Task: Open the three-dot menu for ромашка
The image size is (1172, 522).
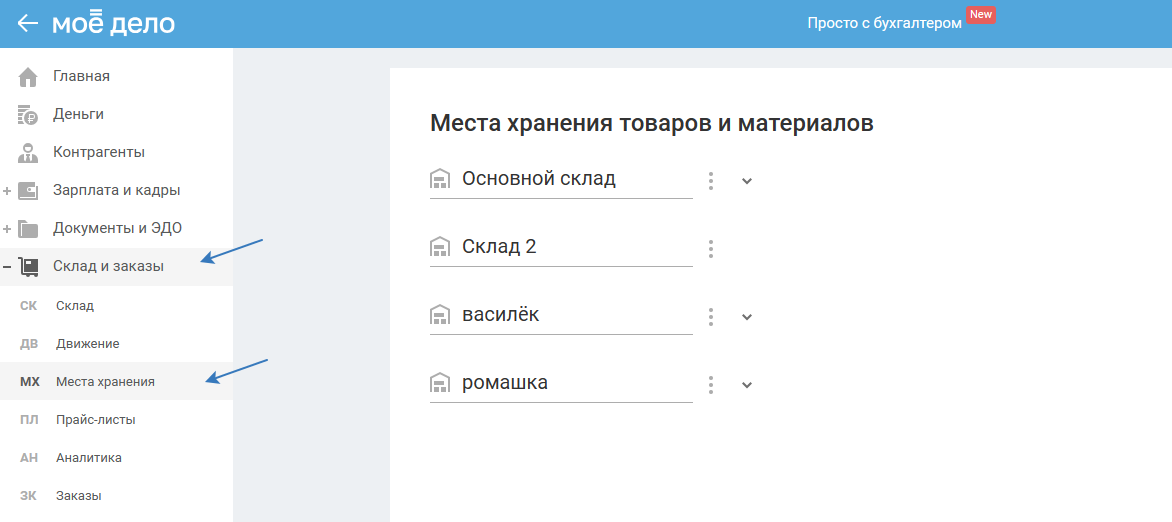Action: click(711, 384)
